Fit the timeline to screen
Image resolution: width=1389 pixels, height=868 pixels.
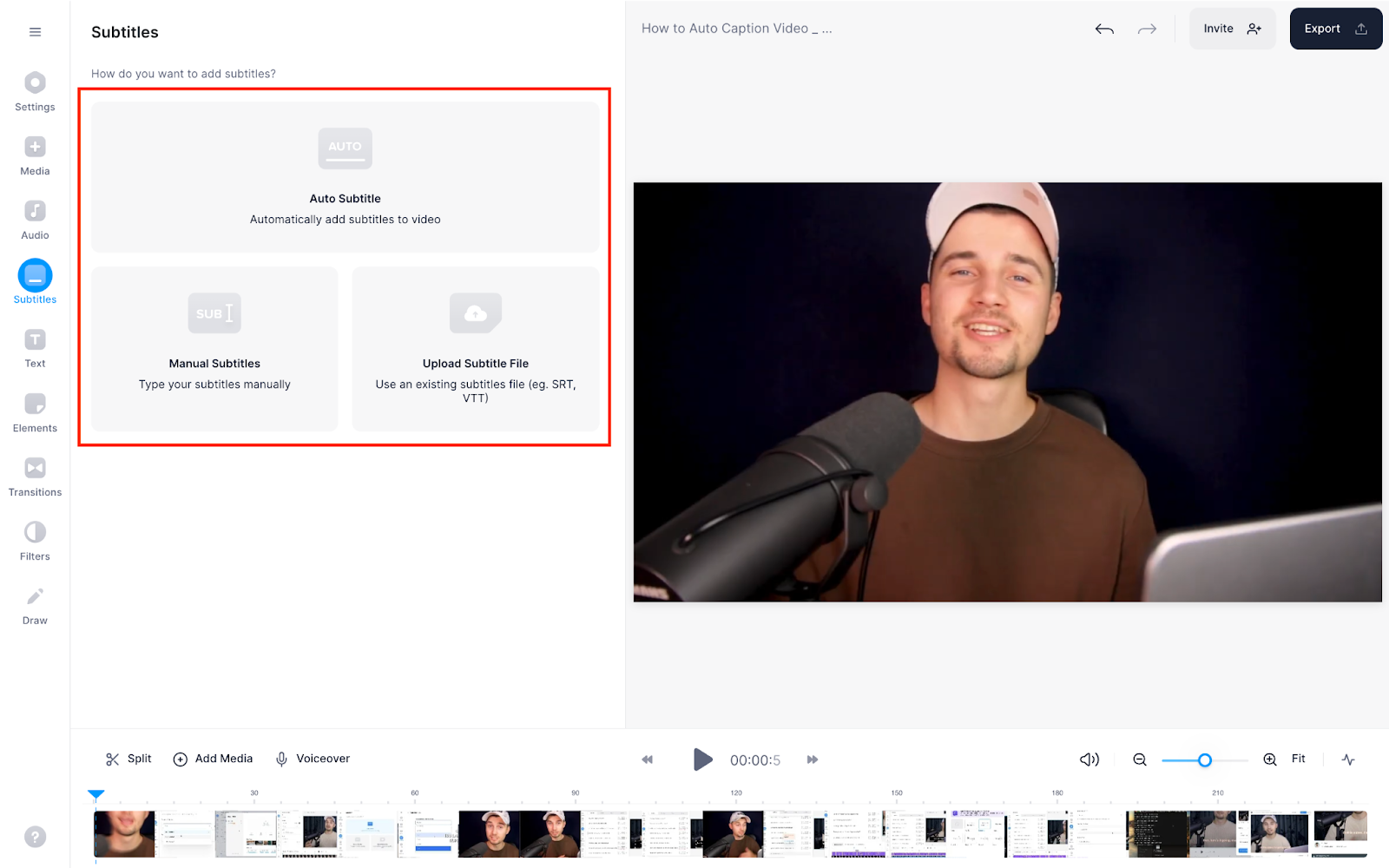coord(1298,759)
